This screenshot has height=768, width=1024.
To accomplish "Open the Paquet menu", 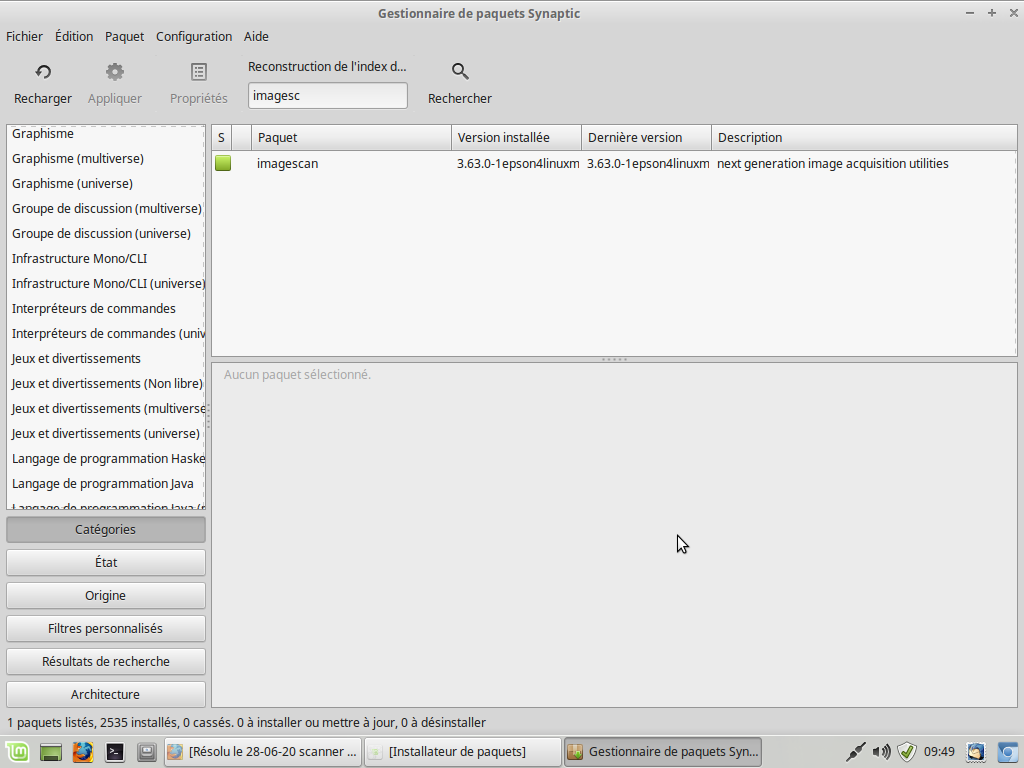I will (125, 36).
